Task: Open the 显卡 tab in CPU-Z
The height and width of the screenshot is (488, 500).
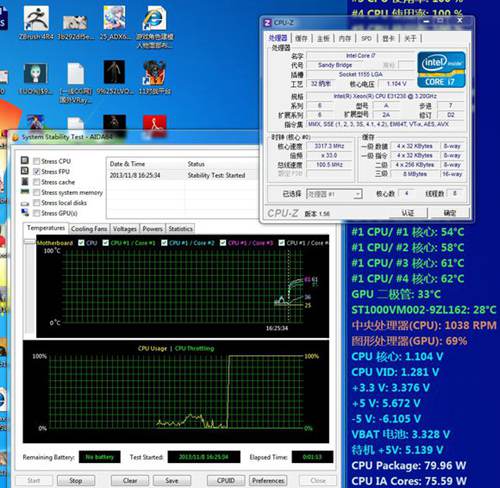Action: (x=388, y=38)
